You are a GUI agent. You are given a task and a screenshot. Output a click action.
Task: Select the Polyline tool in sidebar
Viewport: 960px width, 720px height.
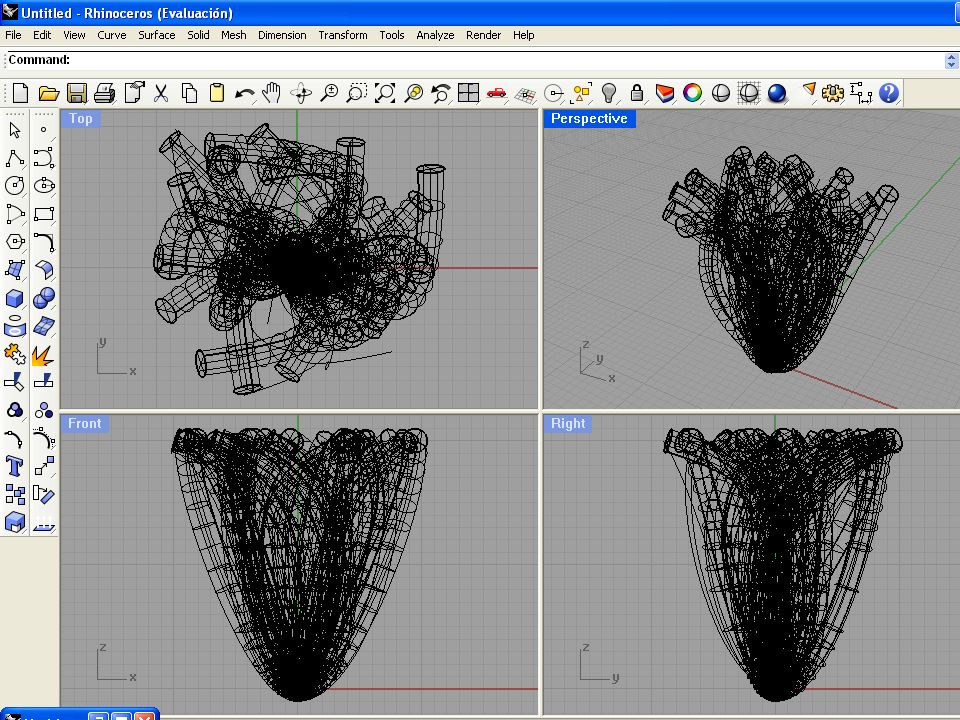[x=15, y=158]
